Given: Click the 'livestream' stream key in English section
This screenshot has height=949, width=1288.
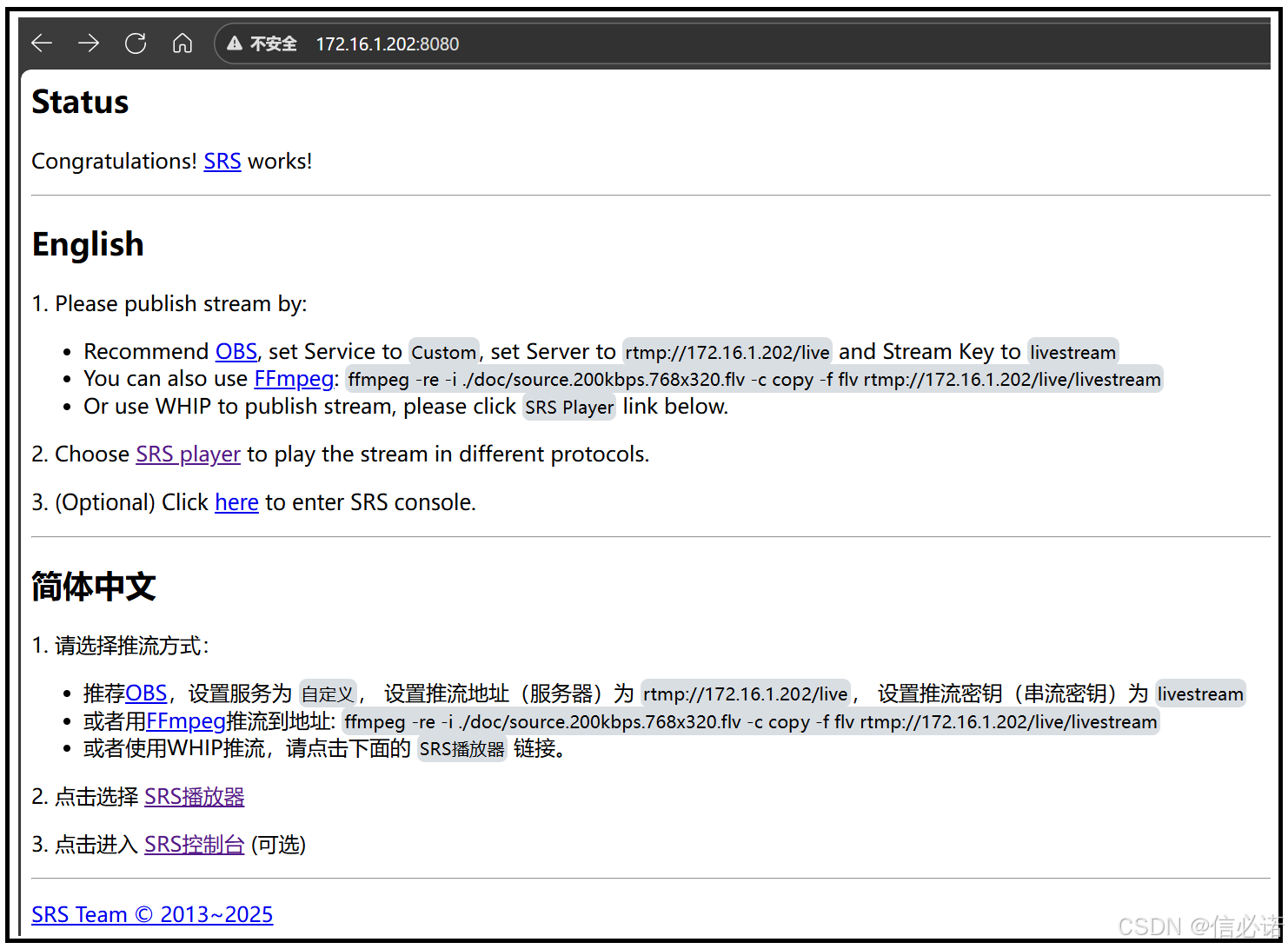Looking at the screenshot, I should point(1072,352).
